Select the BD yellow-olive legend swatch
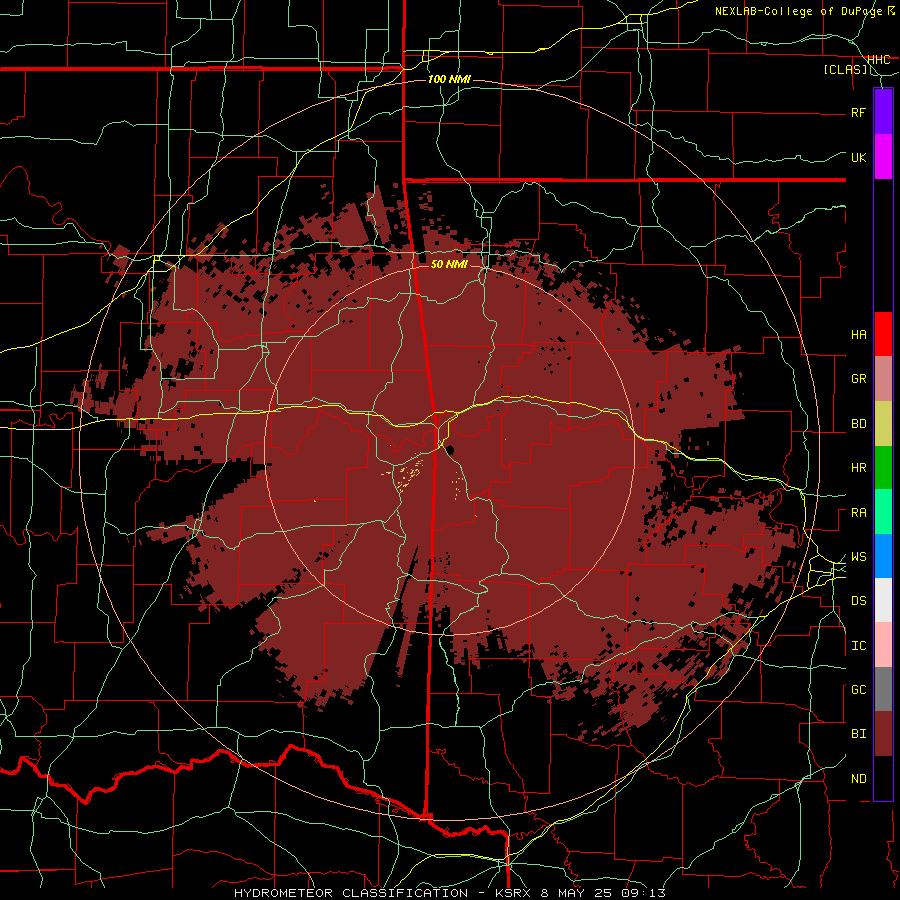Viewport: 900px width, 900px height. click(x=883, y=424)
